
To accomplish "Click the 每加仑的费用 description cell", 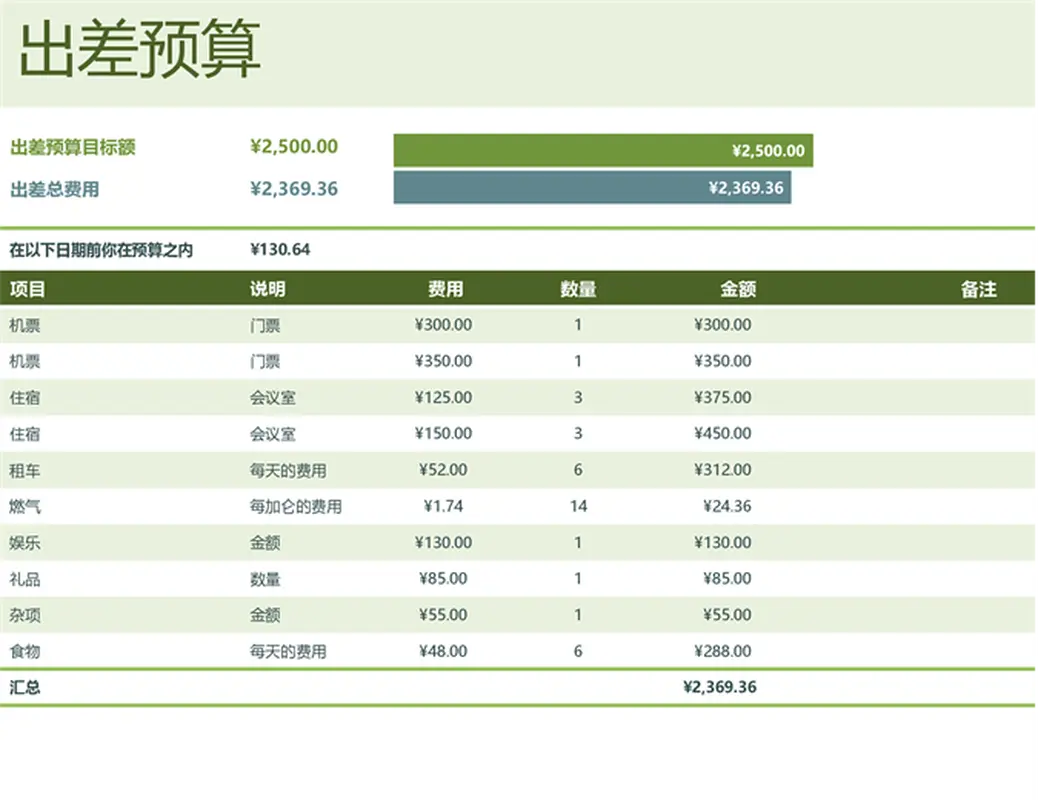I will point(296,506).
